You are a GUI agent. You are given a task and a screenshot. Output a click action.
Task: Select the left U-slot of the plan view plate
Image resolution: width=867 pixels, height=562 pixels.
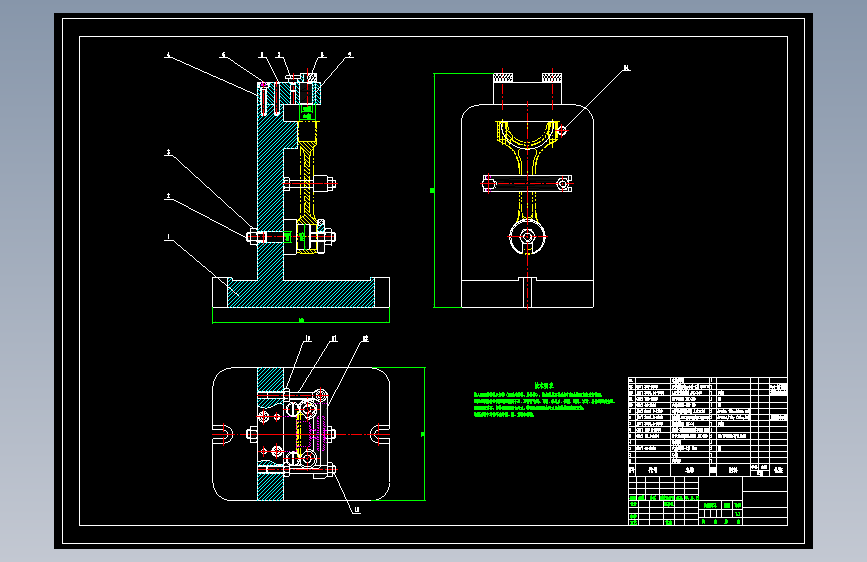[x=223, y=434]
